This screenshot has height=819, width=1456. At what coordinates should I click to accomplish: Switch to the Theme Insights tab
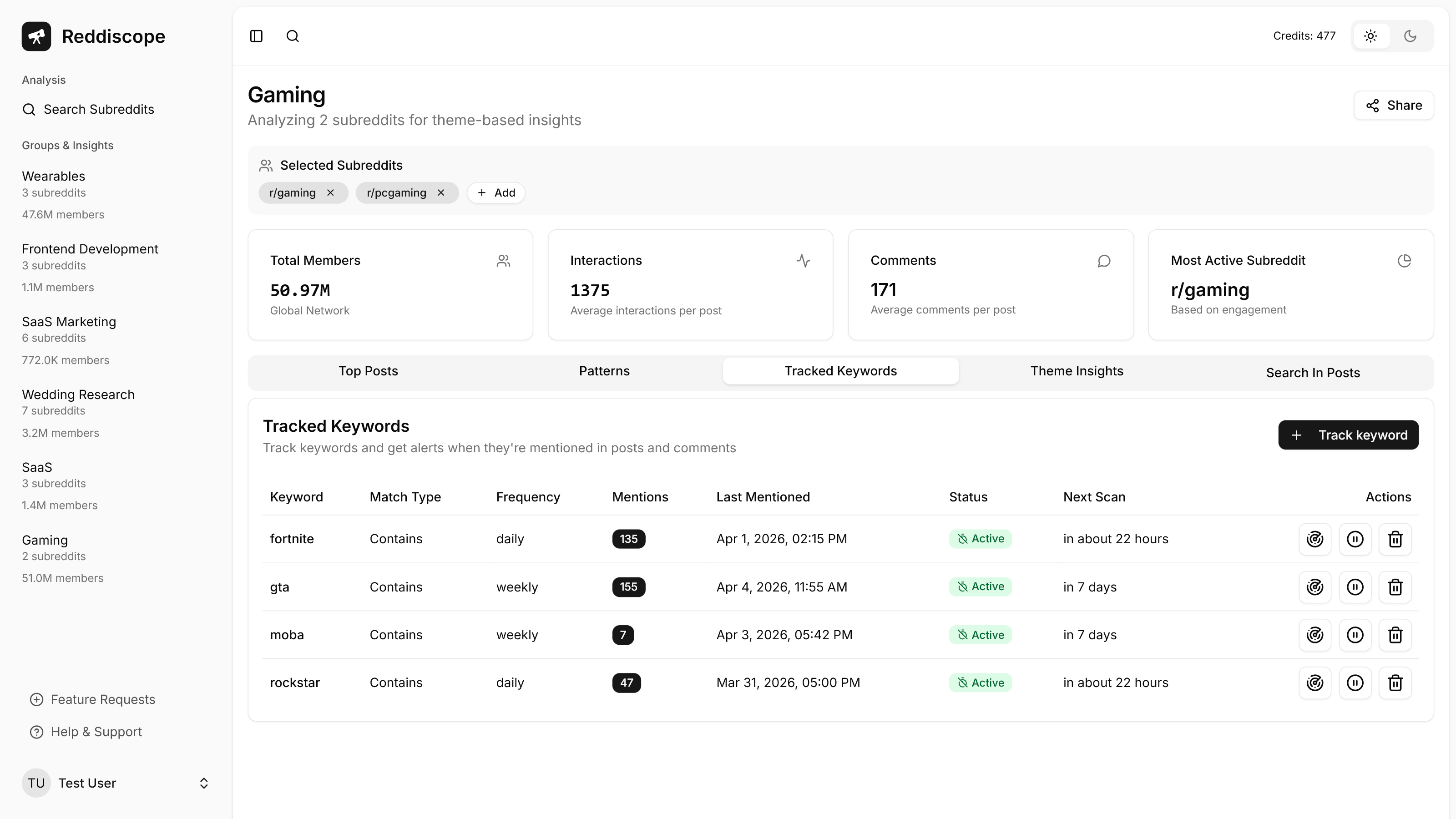point(1077,371)
